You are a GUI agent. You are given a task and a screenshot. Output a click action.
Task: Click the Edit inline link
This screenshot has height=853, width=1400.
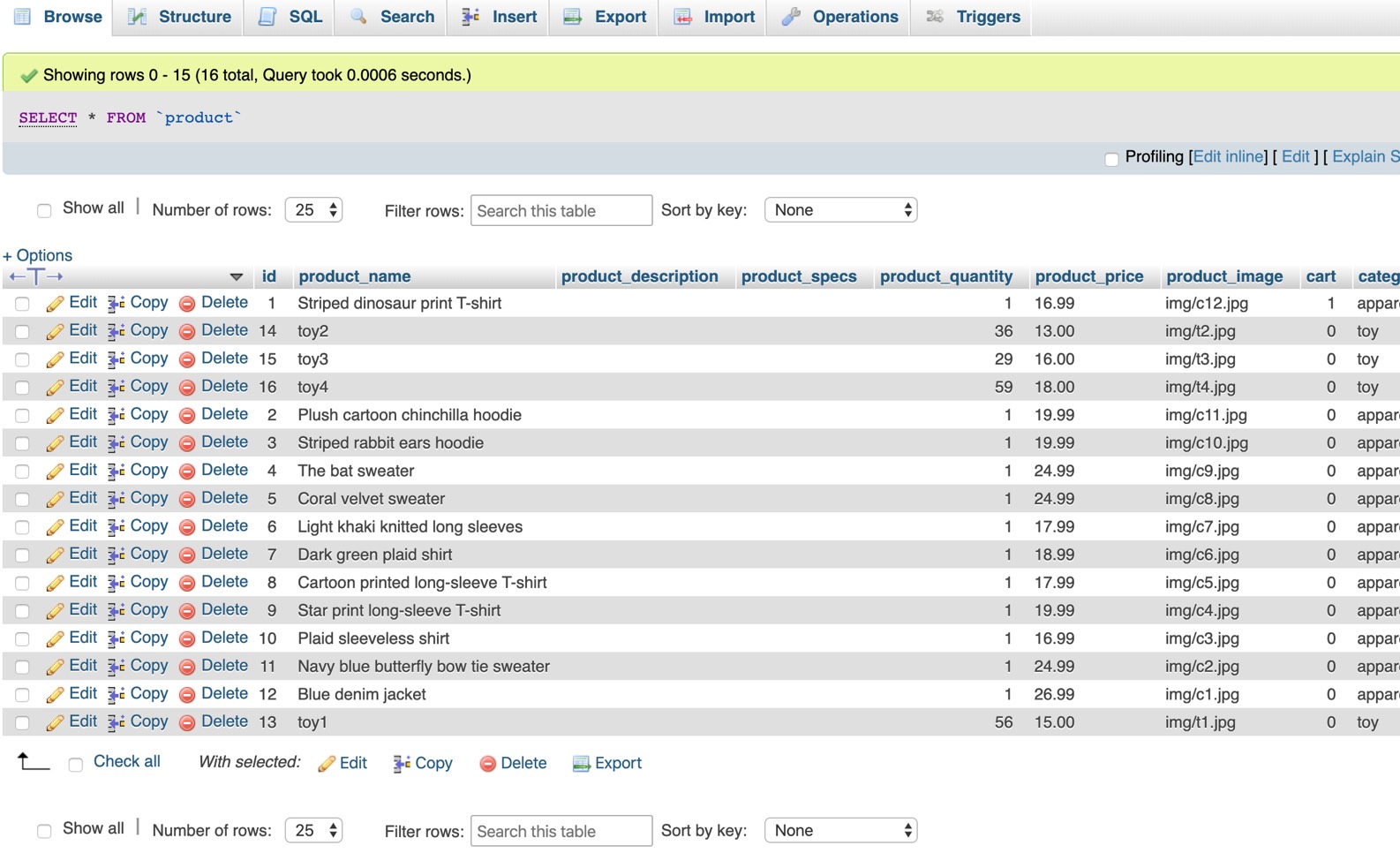pos(1228,157)
